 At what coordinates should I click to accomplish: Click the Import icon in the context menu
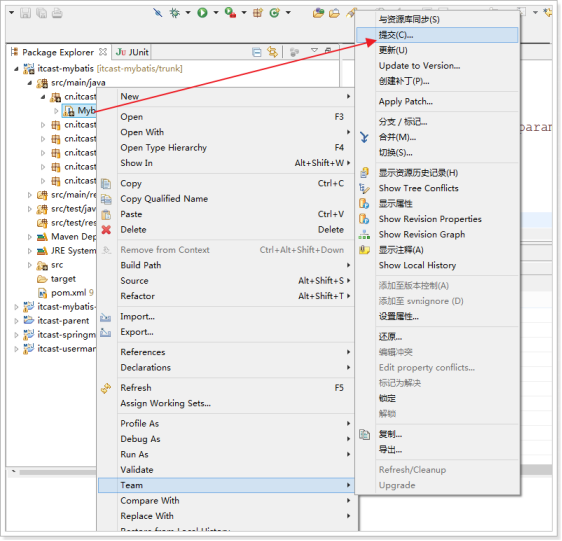click(x=105, y=317)
